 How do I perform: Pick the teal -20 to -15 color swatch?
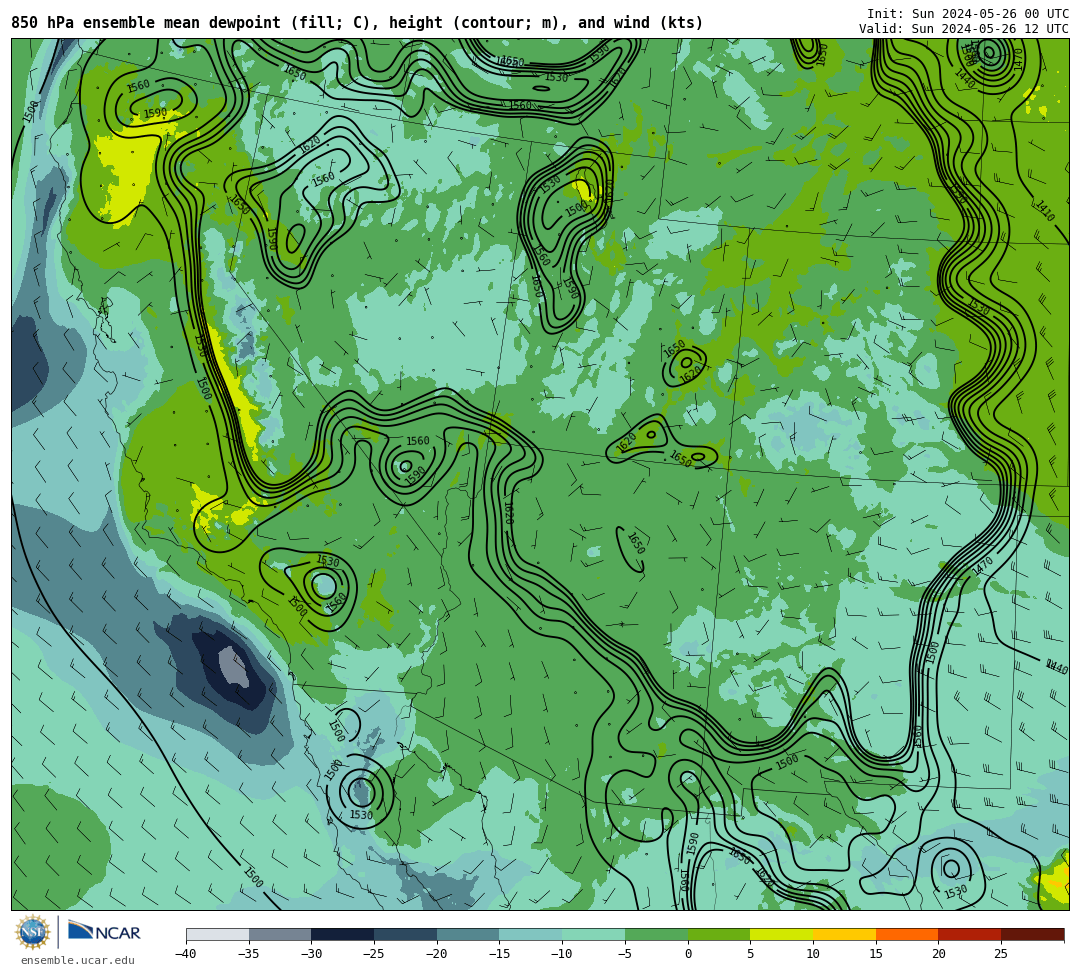point(468,934)
